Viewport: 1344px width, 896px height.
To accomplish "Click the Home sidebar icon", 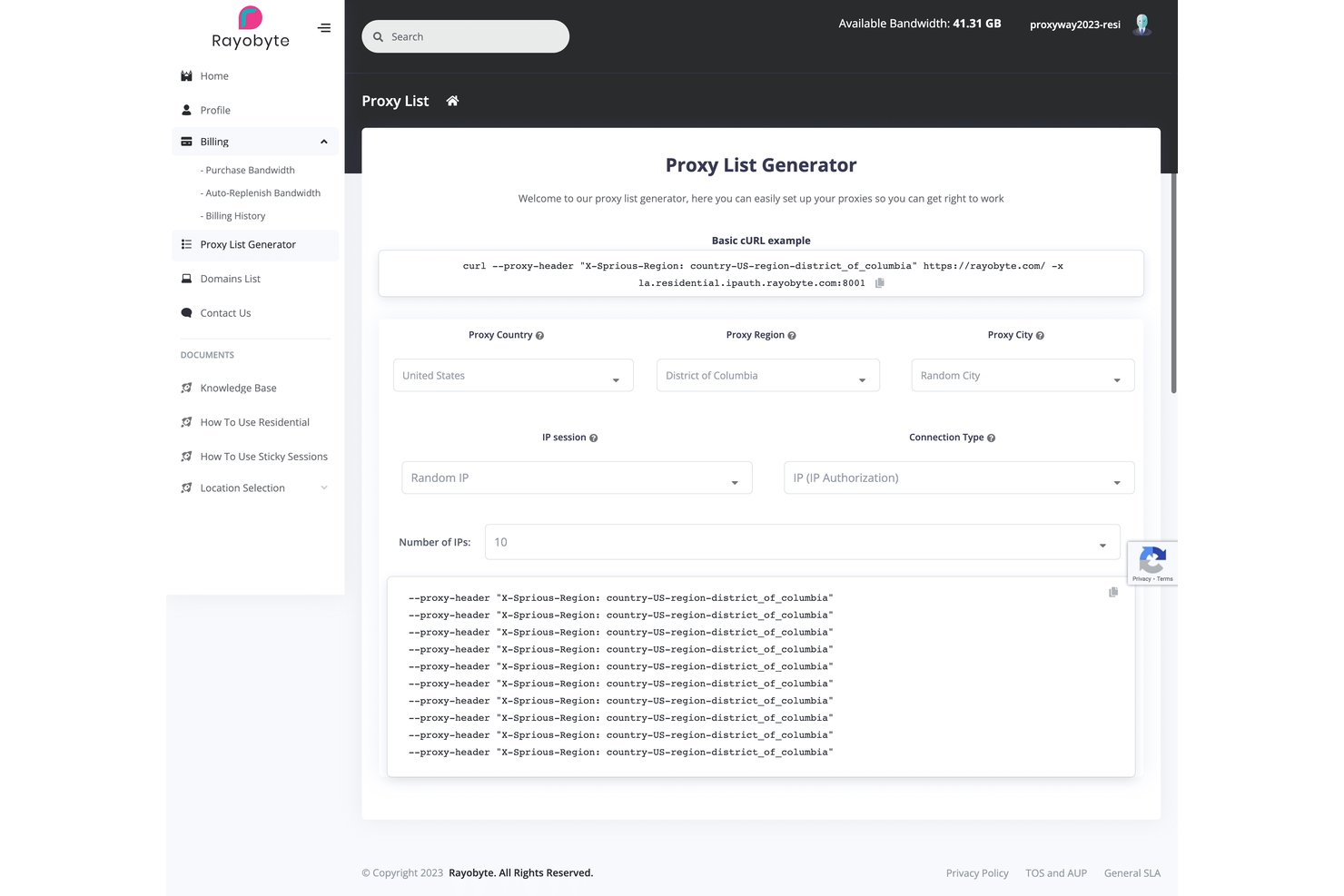I will 186,76.
